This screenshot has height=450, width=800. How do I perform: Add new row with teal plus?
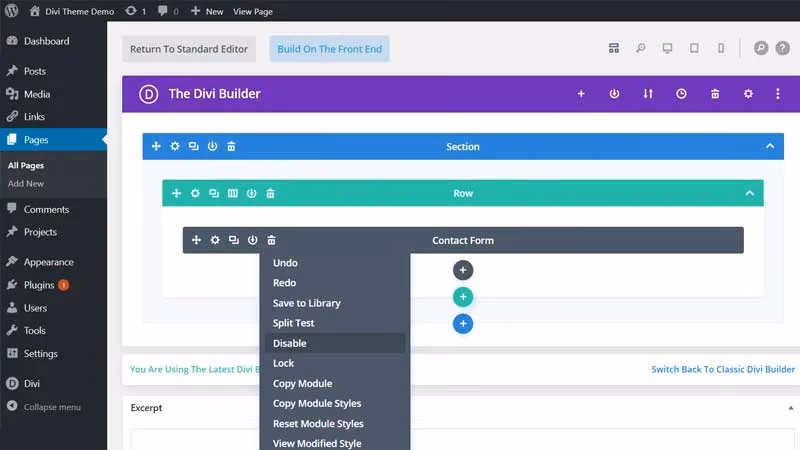pyautogui.click(x=463, y=297)
